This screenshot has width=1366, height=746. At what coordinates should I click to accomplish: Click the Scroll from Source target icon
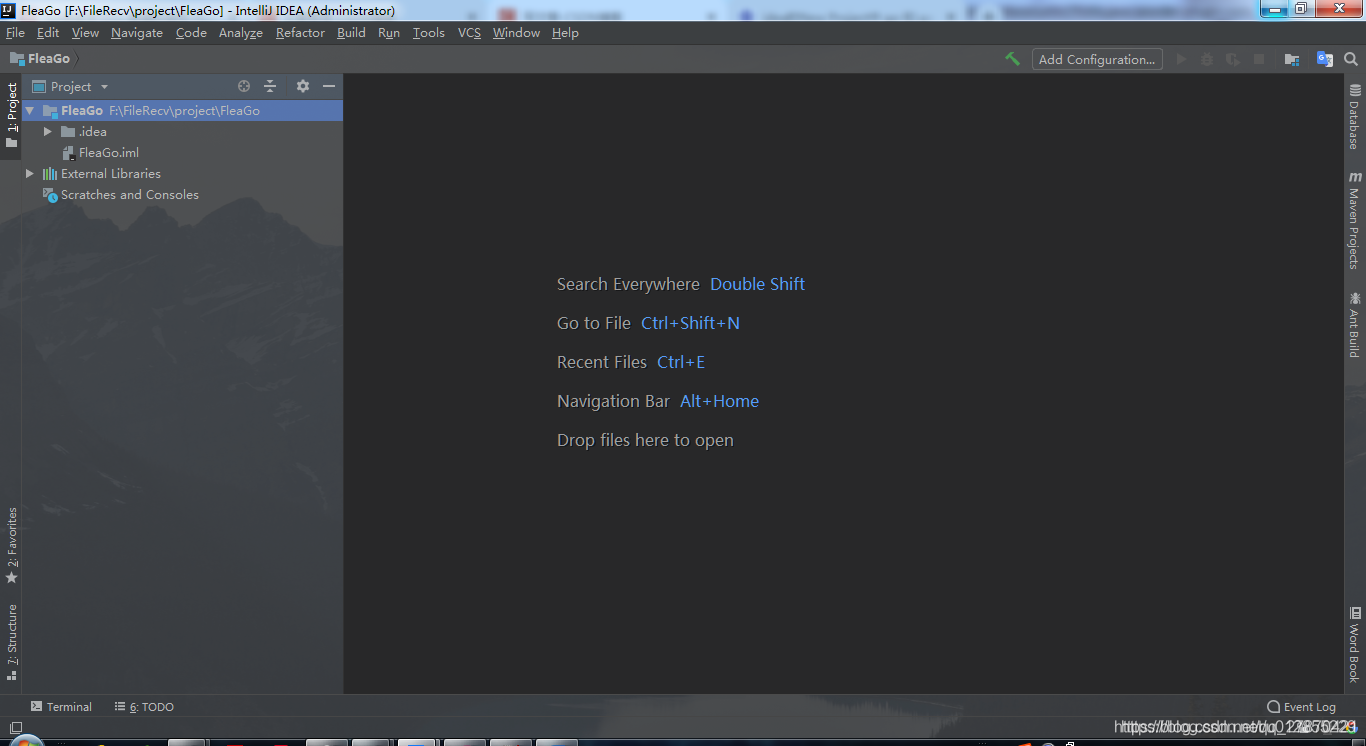click(x=244, y=86)
